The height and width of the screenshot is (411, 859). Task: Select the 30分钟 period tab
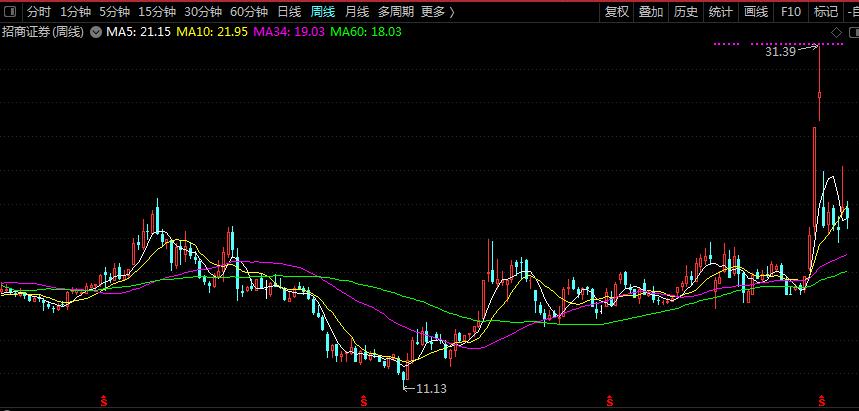203,12
